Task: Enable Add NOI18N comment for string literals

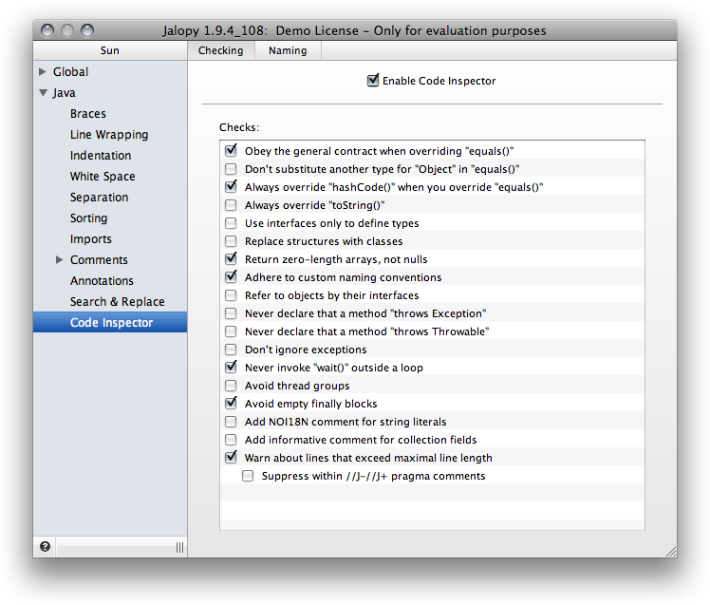Action: [231, 422]
